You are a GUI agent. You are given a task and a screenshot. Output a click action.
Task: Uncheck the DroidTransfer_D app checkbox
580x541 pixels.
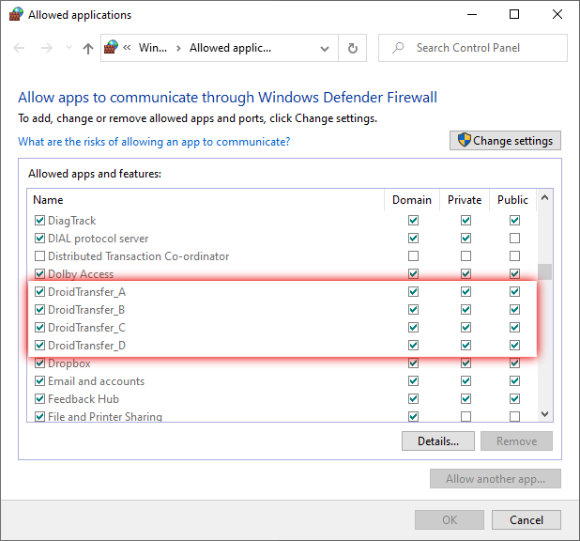coord(40,345)
